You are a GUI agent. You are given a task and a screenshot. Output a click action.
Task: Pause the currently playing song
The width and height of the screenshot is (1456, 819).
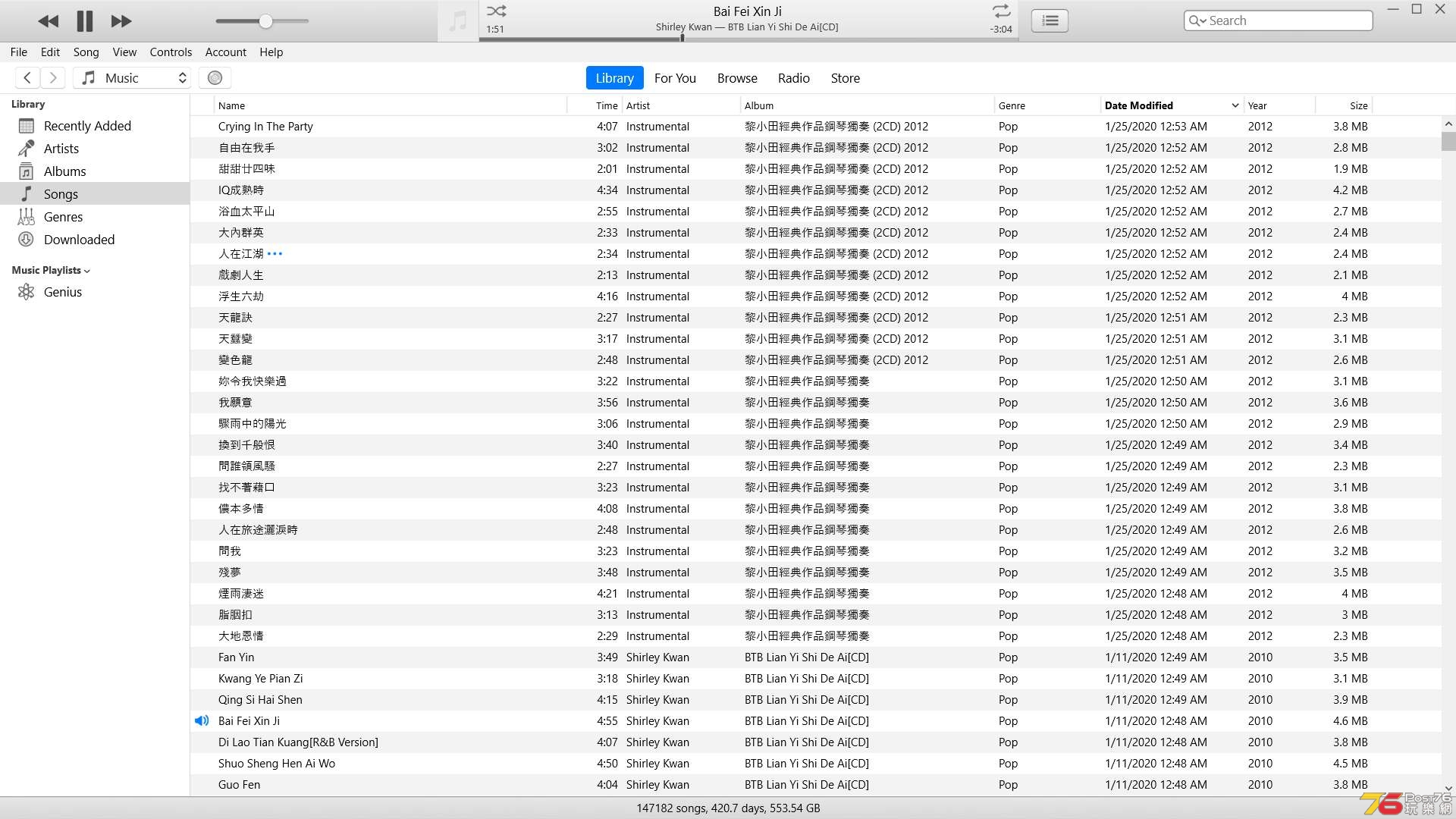click(x=85, y=21)
